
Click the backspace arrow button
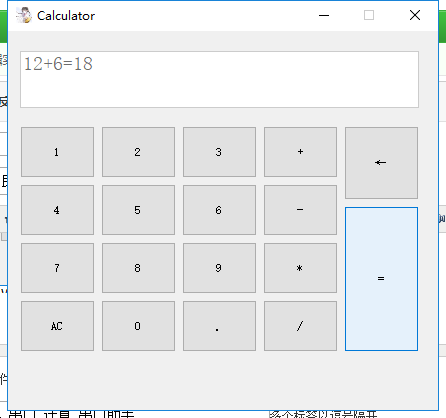tap(381, 163)
